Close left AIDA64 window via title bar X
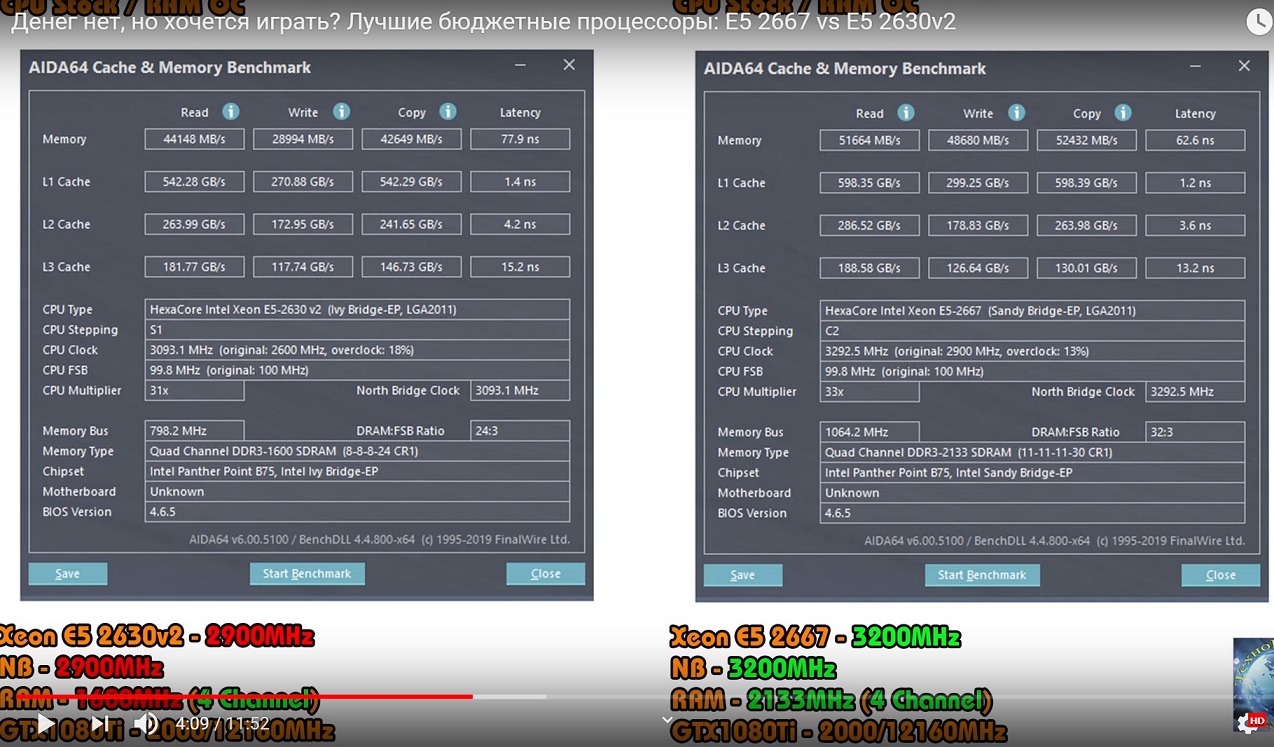This screenshot has height=747, width=1274. pyautogui.click(x=569, y=65)
